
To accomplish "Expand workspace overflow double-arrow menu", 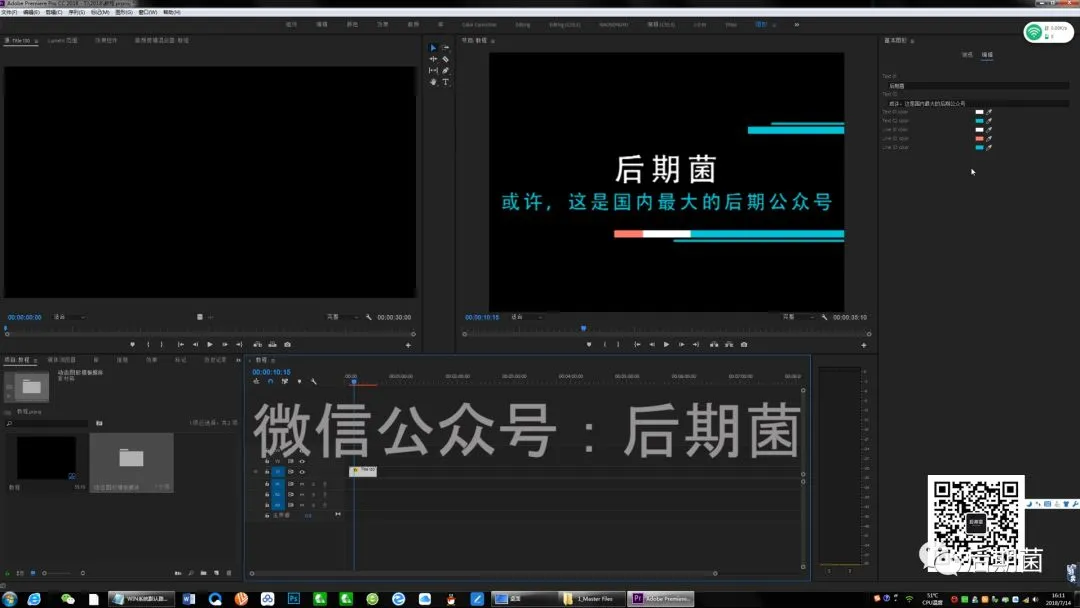I will click(797, 25).
